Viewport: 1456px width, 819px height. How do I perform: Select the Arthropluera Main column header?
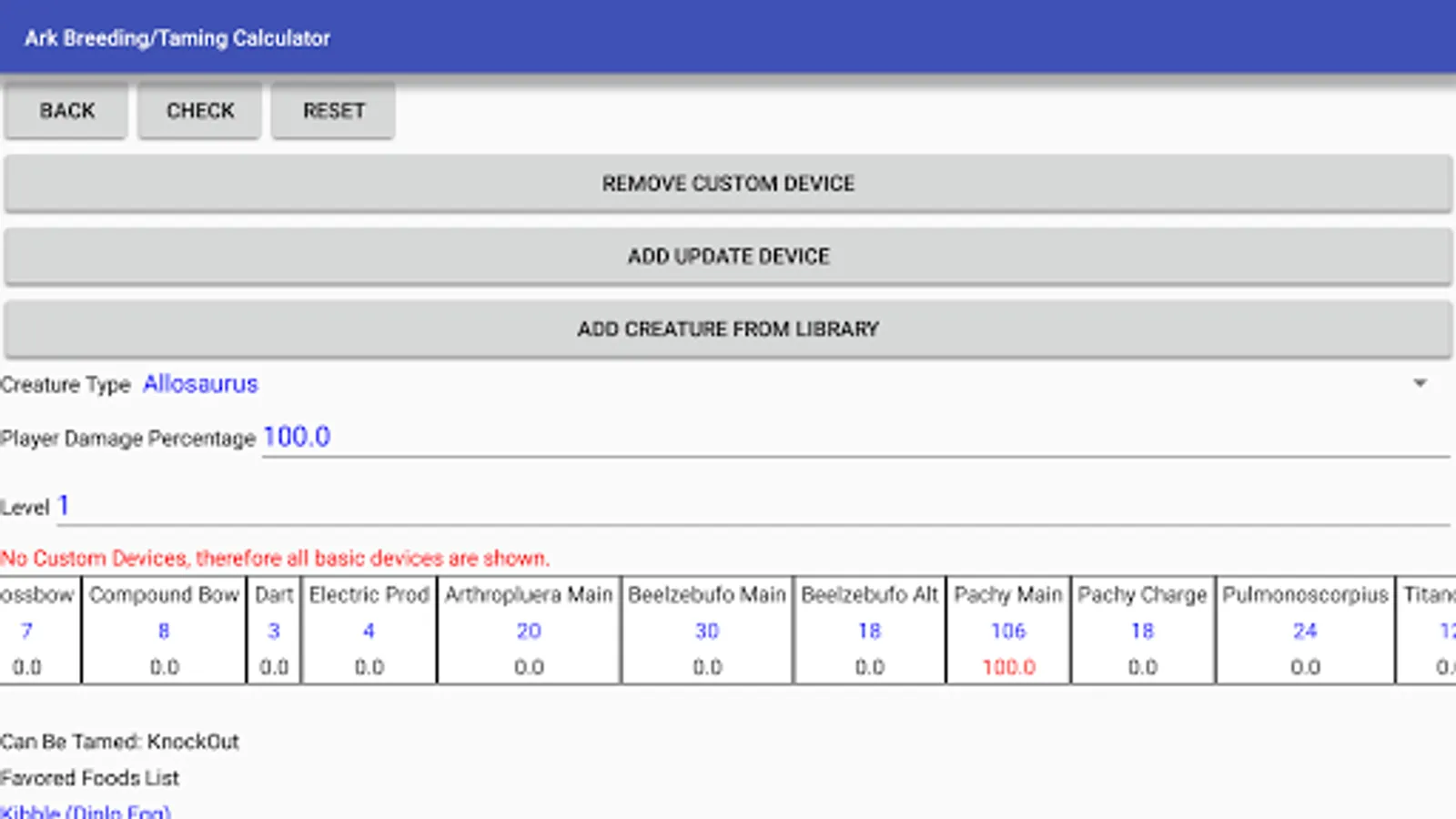point(529,594)
